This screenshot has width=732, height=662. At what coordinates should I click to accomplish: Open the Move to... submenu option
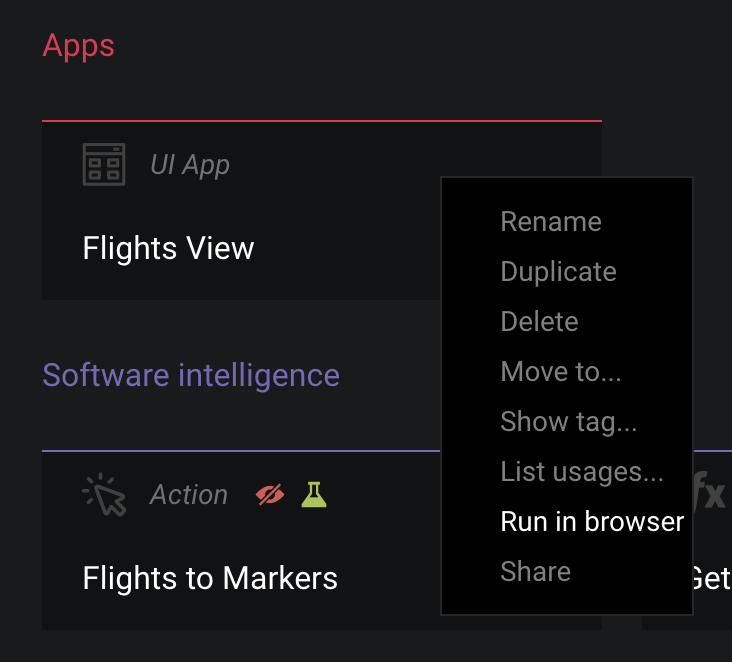[x=560, y=372]
